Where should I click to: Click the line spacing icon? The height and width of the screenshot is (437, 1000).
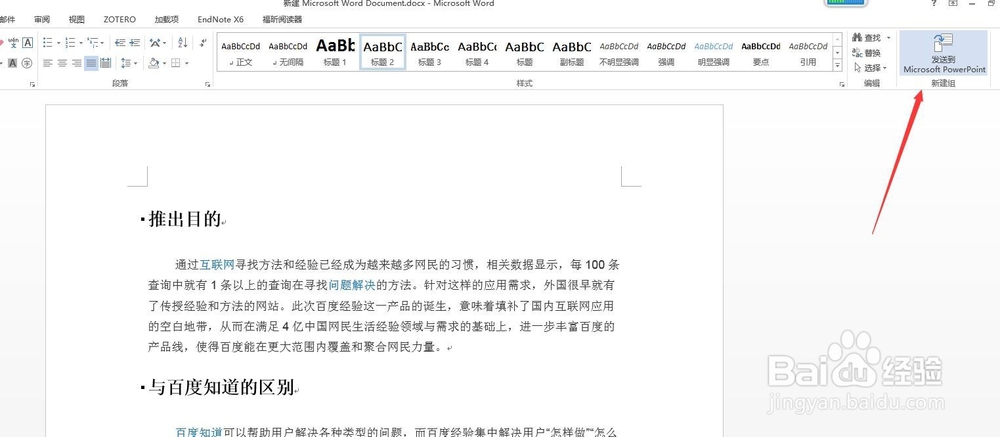(x=126, y=63)
